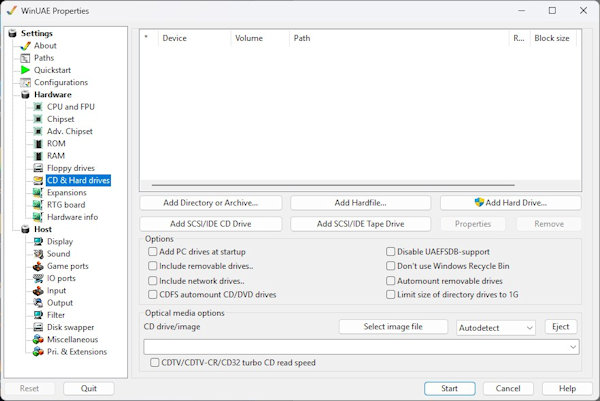Toggle Disable UAEFSDB-support checkbox

[391, 252]
